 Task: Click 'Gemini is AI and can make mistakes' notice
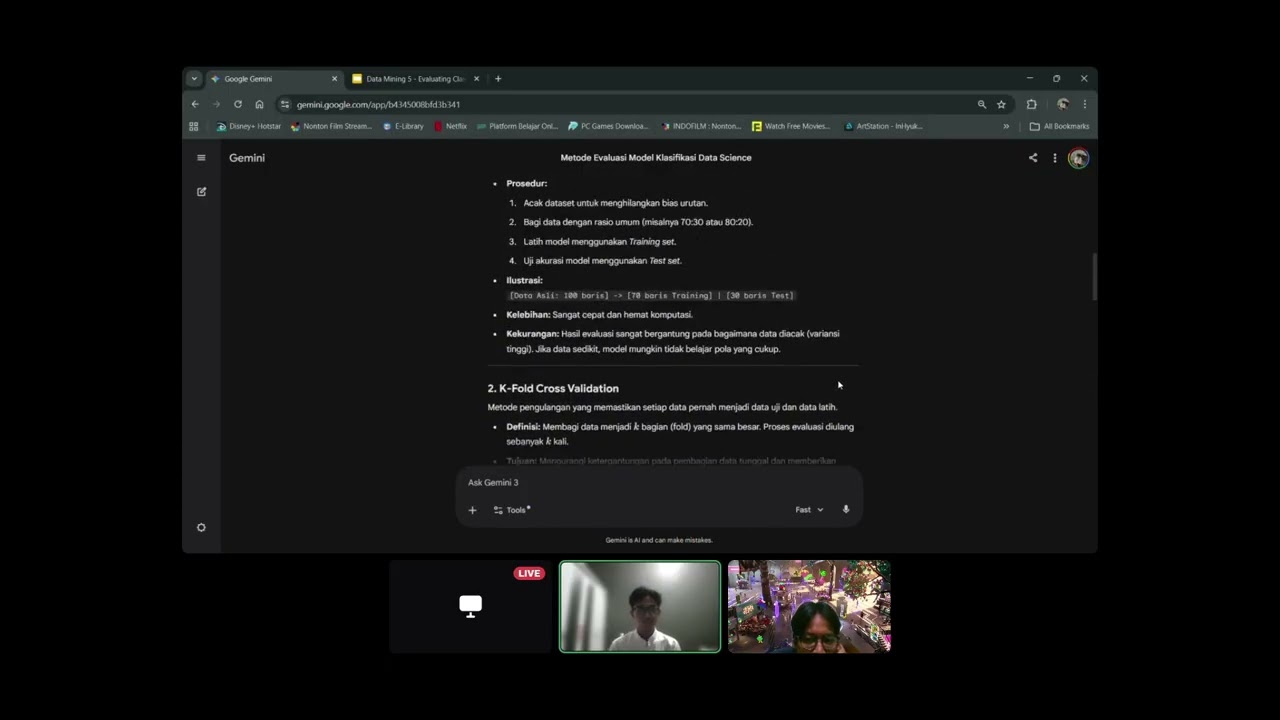tap(659, 540)
